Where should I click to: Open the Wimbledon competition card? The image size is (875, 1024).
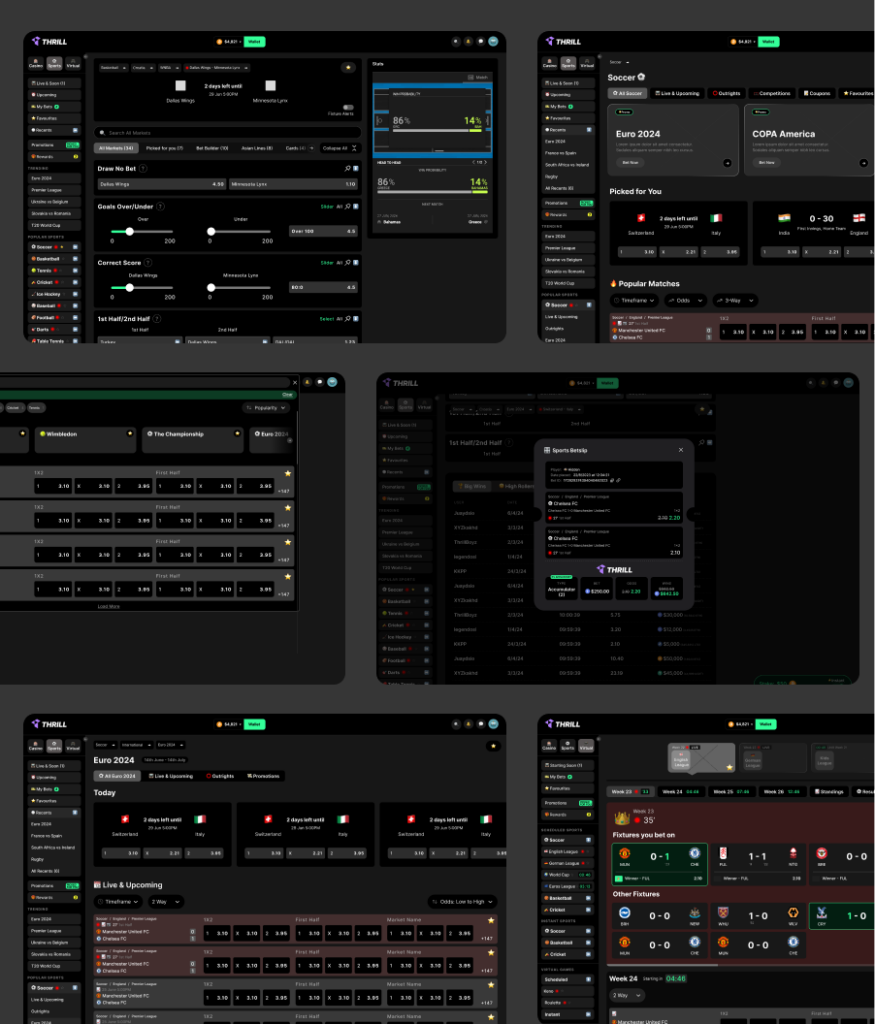(86, 440)
